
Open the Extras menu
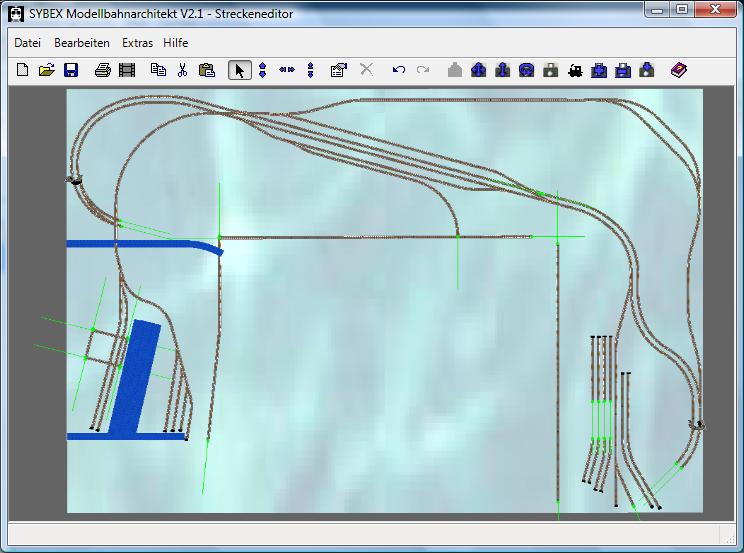[138, 43]
